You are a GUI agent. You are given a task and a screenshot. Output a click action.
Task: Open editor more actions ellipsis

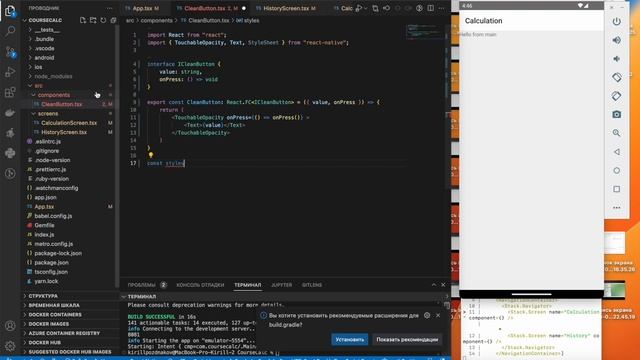point(442,8)
